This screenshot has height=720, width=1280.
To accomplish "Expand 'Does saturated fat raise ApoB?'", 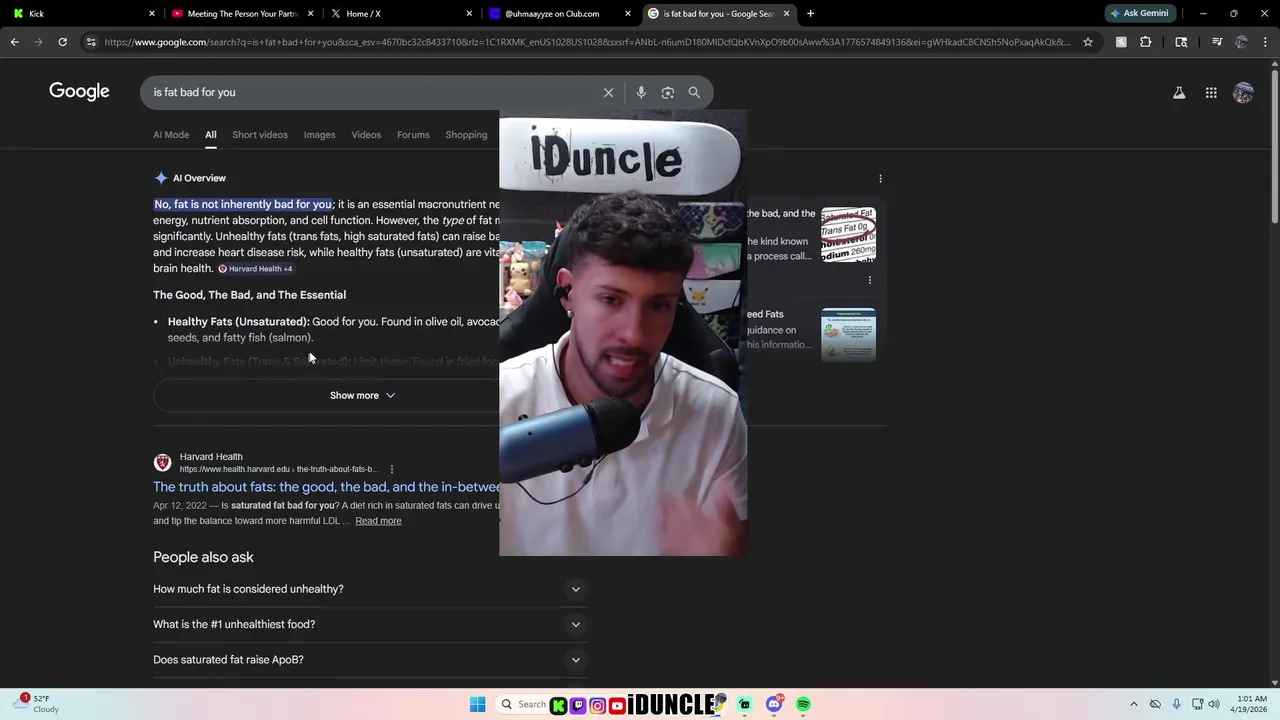I will coord(370,660).
